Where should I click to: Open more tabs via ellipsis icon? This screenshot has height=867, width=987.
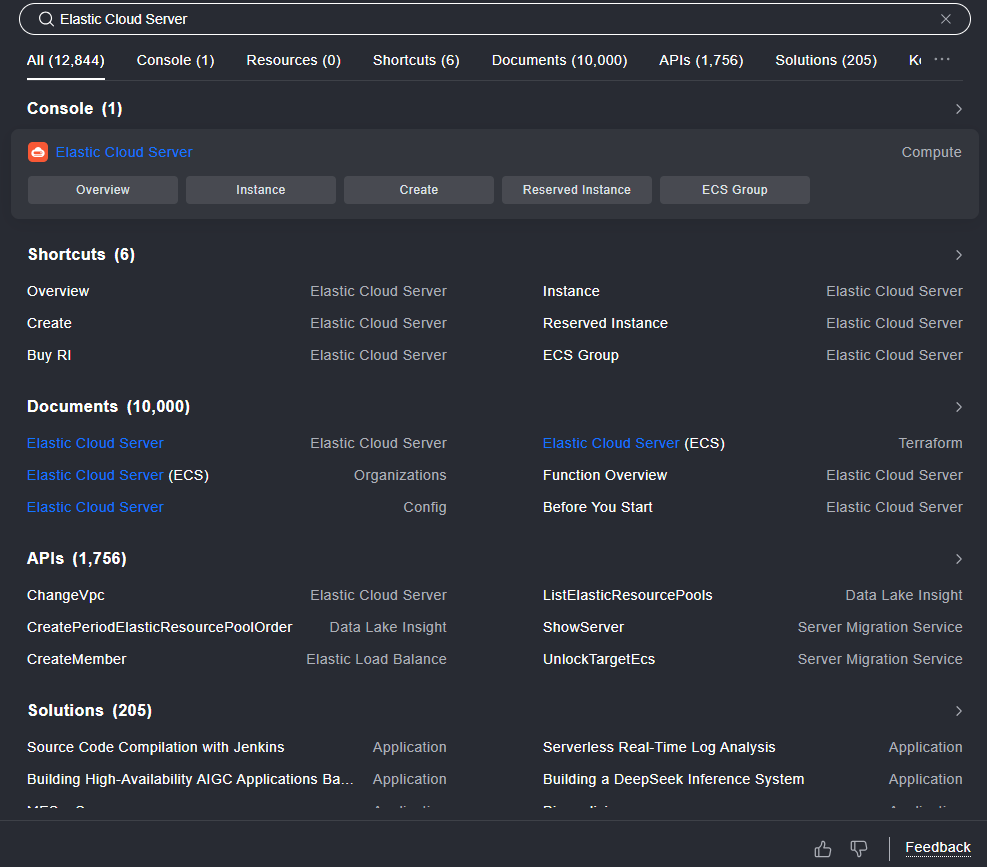[942, 59]
